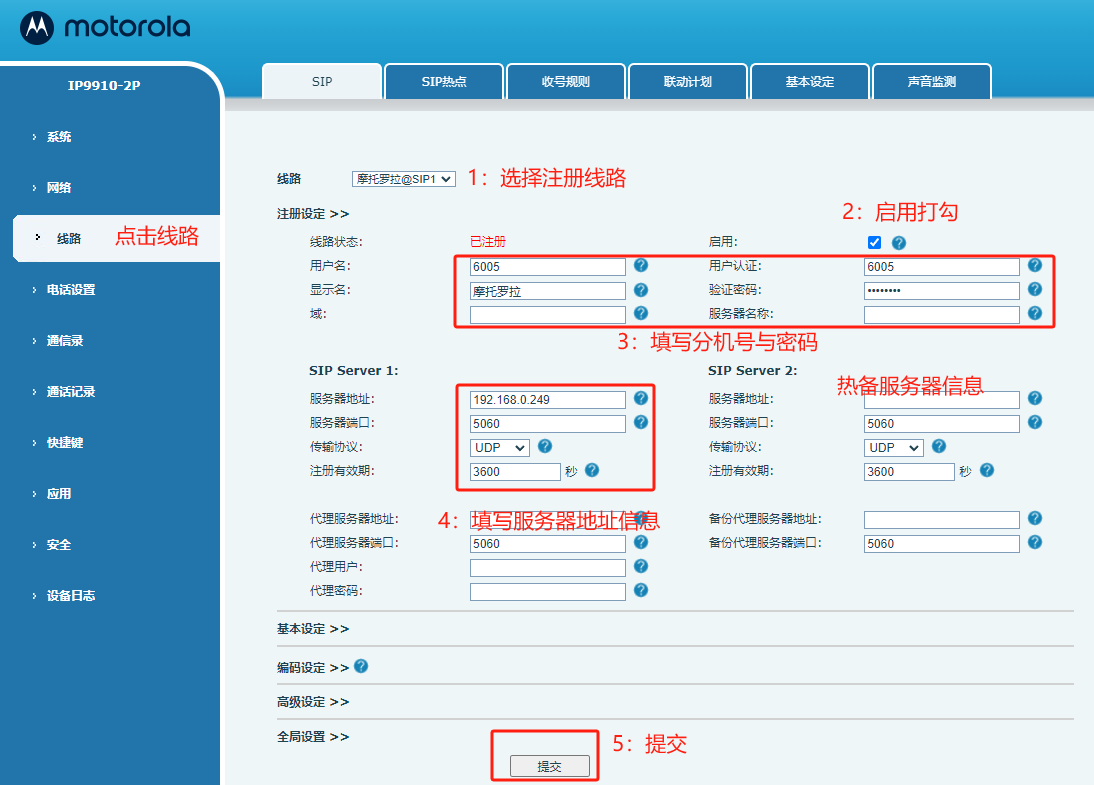Open 电话设置 in the sidebar
This screenshot has width=1094, height=785.
point(70,290)
